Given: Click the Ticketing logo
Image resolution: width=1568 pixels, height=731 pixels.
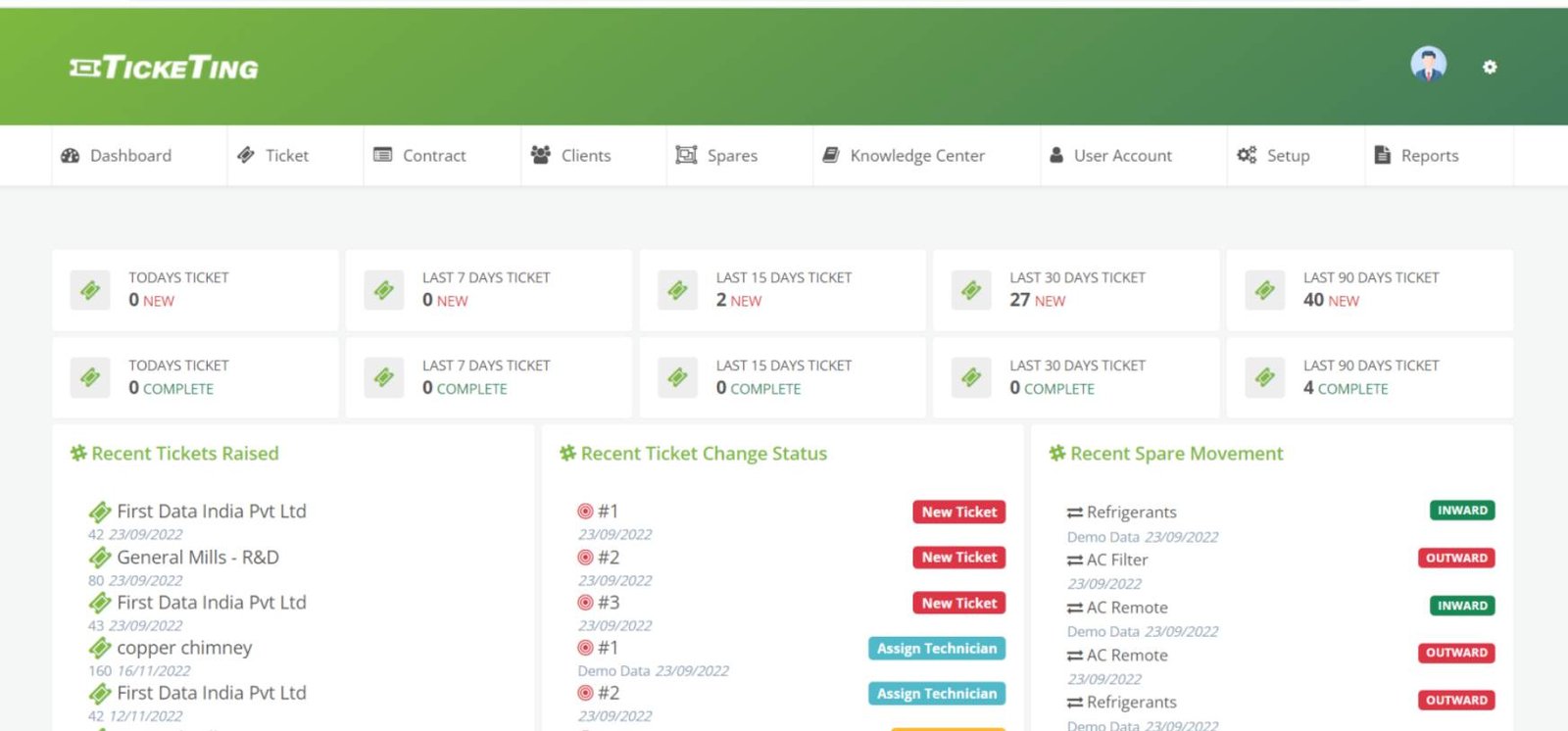Looking at the screenshot, I should [164, 68].
